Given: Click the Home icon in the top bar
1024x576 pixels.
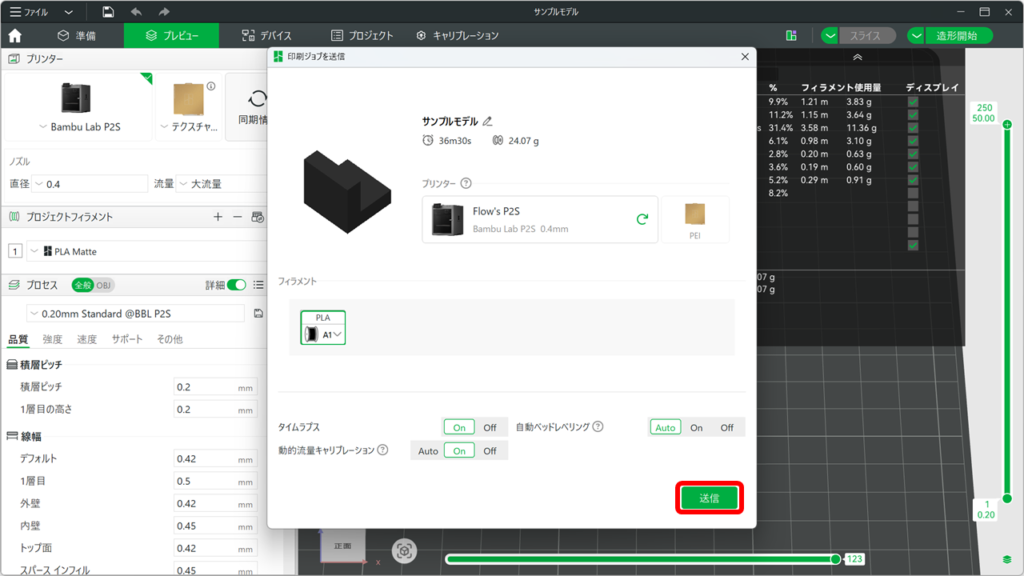Looking at the screenshot, I should 15,36.
